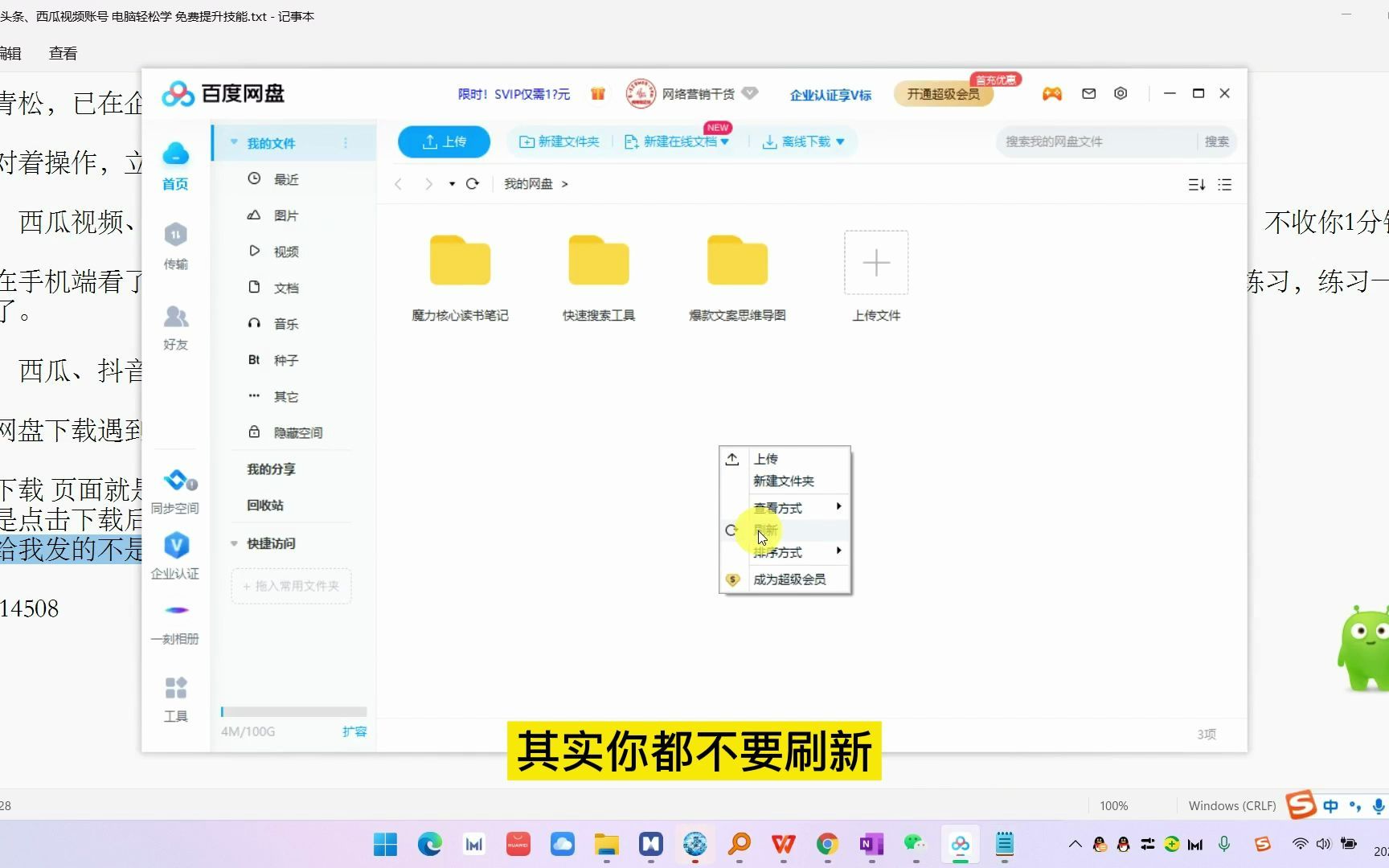1389x868 pixels.
Task: Open the 传输 transfer panel
Action: pyautogui.click(x=175, y=246)
